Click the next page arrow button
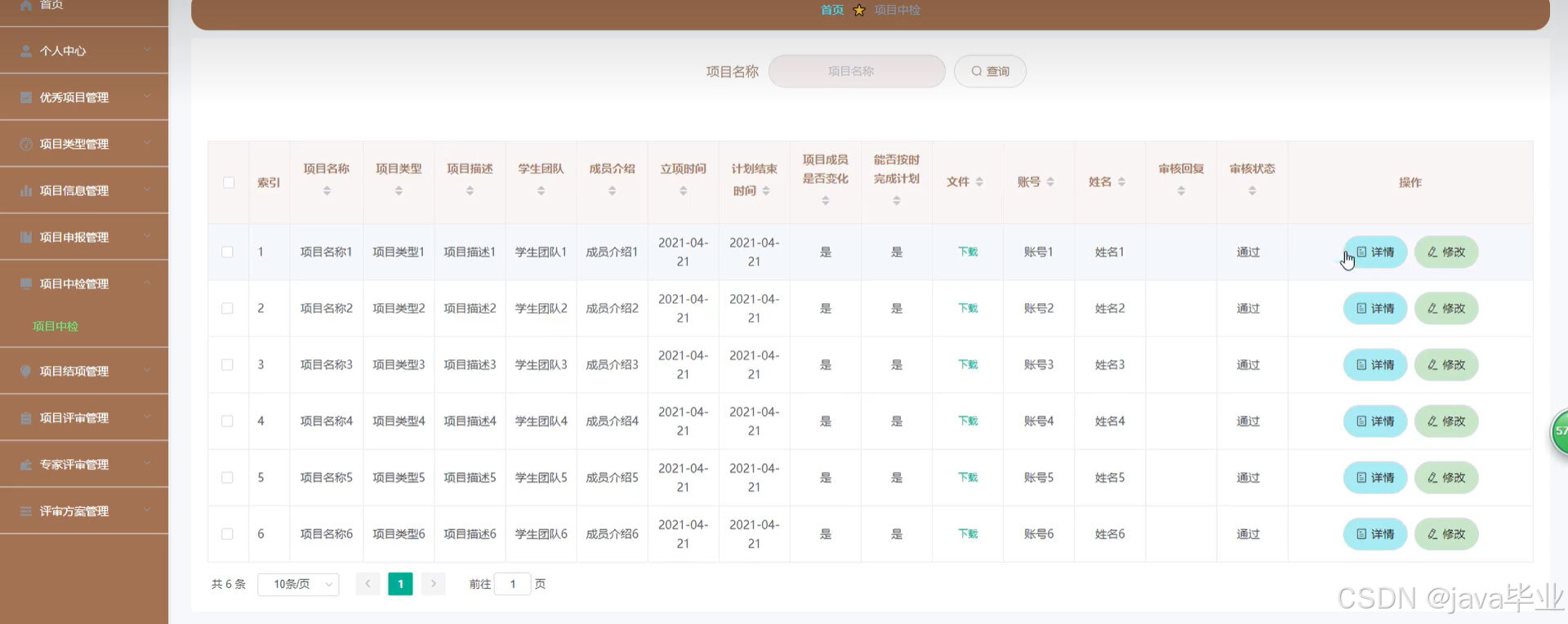Screen dimensions: 1568x624 pyautogui.click(x=433, y=583)
